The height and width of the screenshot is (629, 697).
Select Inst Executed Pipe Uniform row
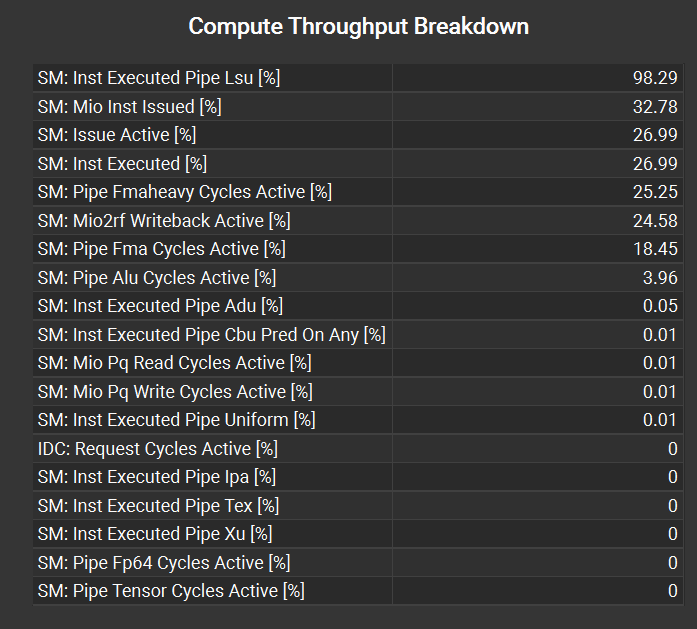pos(358,420)
